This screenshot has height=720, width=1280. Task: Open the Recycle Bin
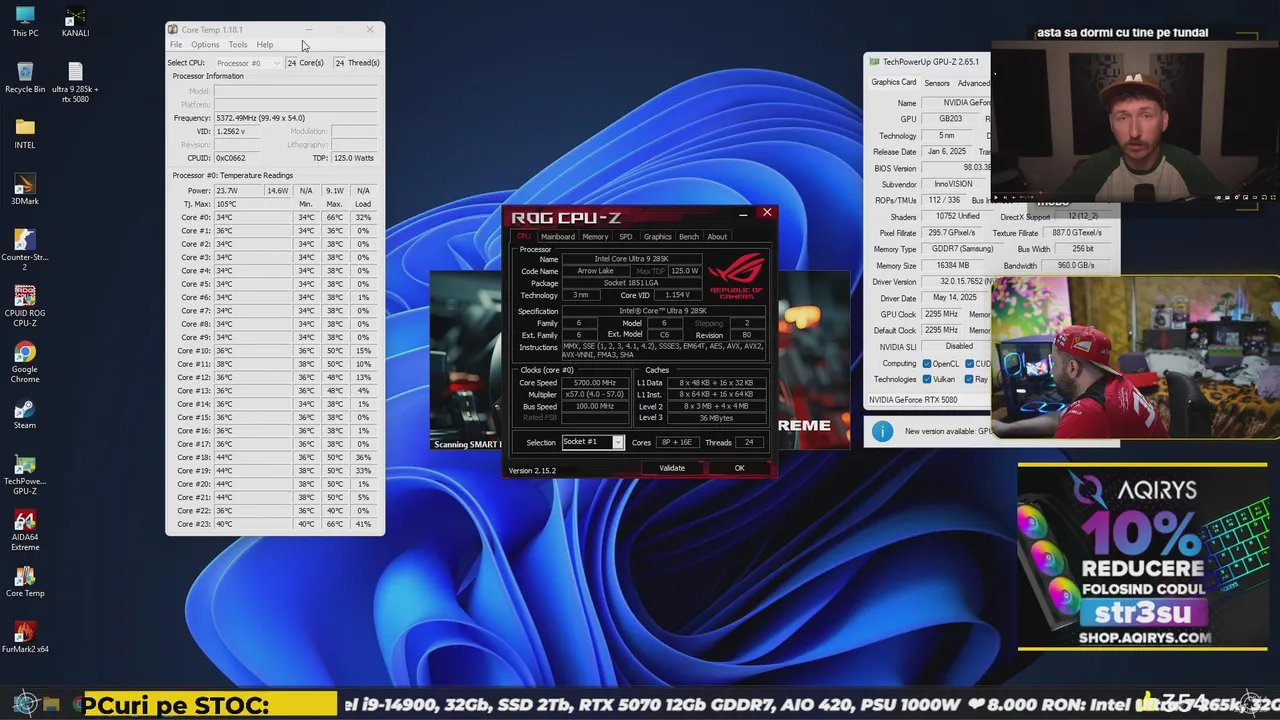click(x=25, y=77)
